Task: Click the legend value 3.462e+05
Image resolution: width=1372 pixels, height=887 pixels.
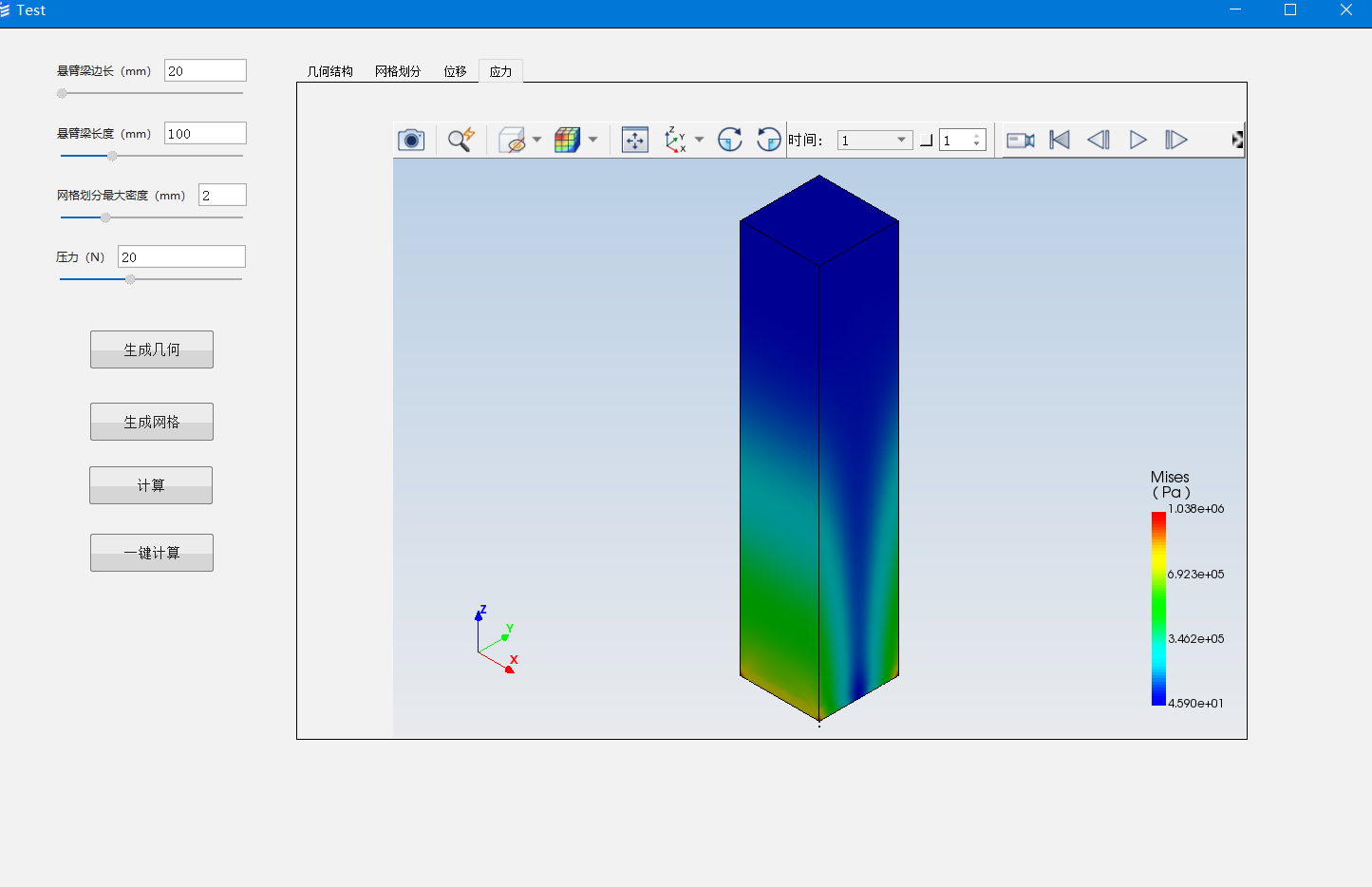Action: (1196, 639)
